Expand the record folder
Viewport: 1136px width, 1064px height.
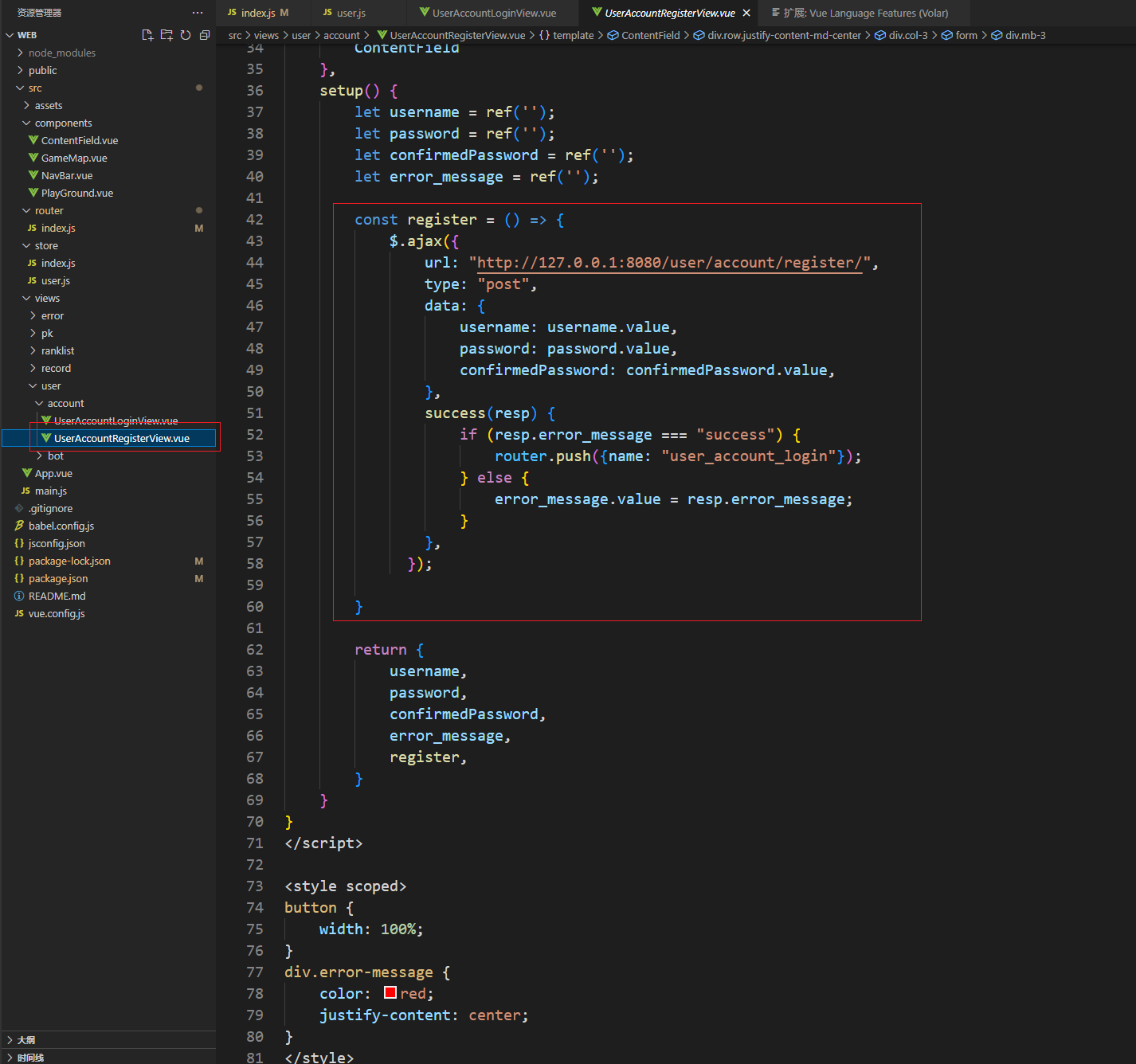pyautogui.click(x=56, y=368)
